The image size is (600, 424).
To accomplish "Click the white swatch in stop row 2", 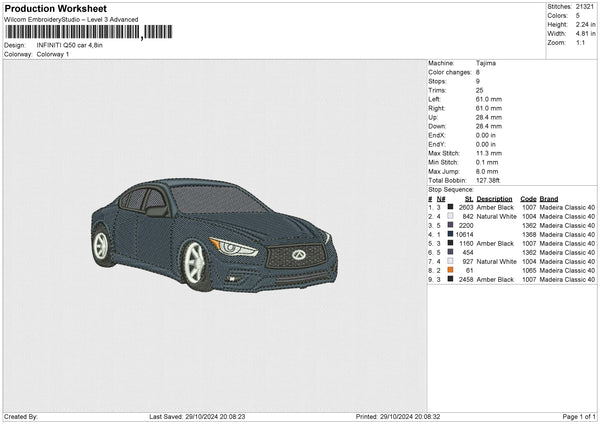I will point(450,216).
